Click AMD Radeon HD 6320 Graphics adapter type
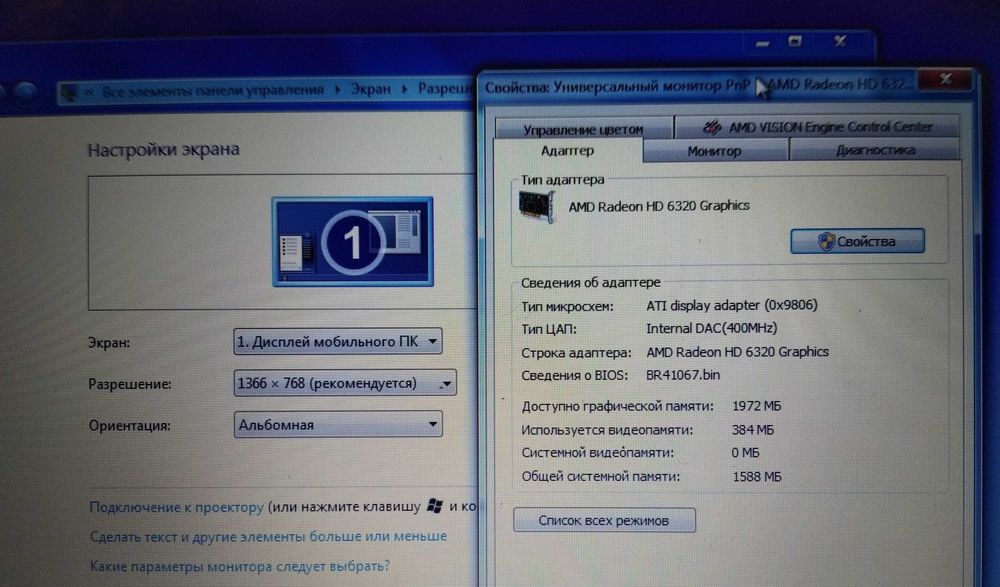 tap(659, 206)
